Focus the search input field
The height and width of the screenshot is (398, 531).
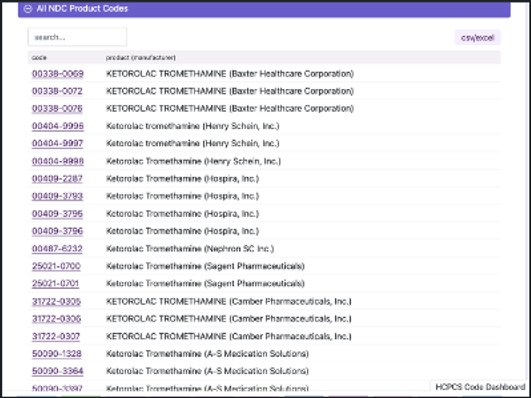(78, 37)
